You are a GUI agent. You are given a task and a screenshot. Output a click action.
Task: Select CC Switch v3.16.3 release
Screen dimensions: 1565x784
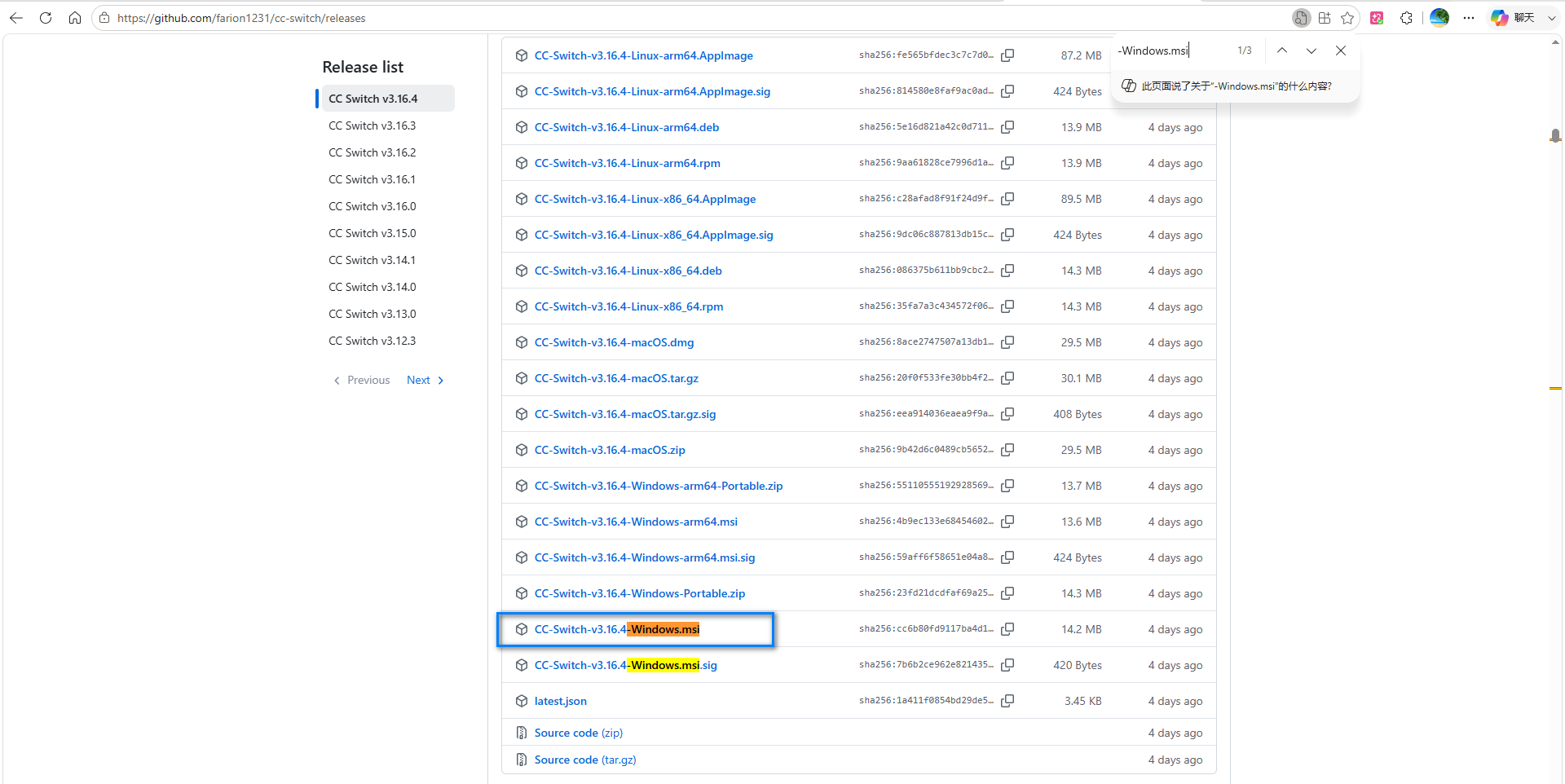point(373,126)
